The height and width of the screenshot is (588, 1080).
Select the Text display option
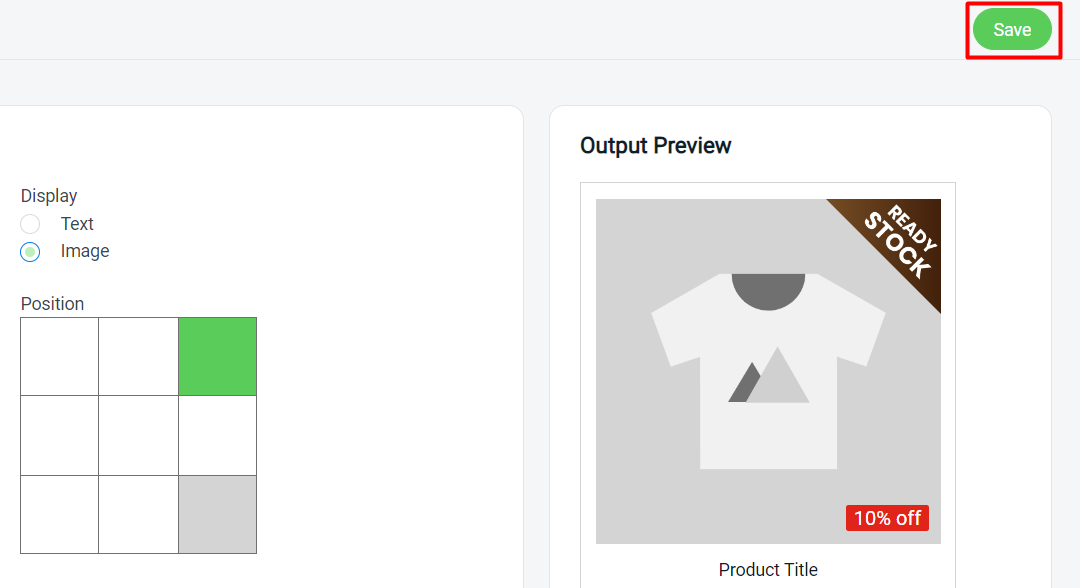click(x=30, y=224)
